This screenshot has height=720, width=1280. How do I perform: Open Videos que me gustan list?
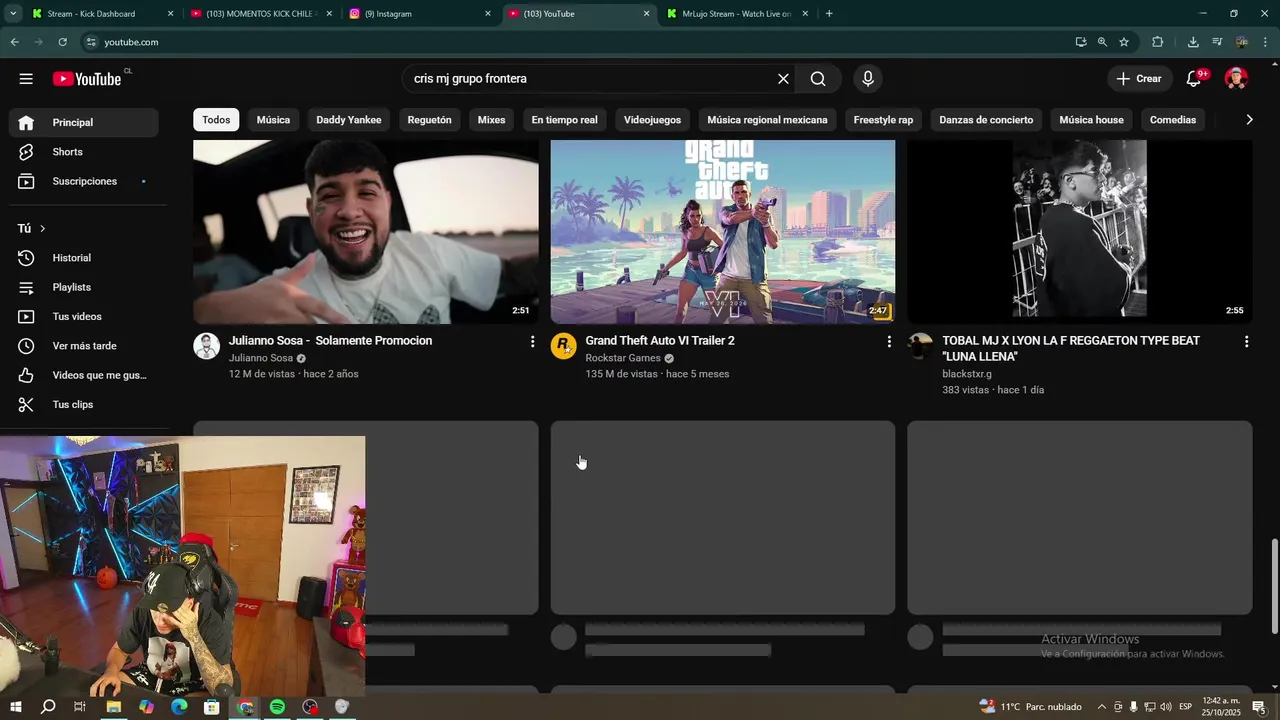point(84,375)
